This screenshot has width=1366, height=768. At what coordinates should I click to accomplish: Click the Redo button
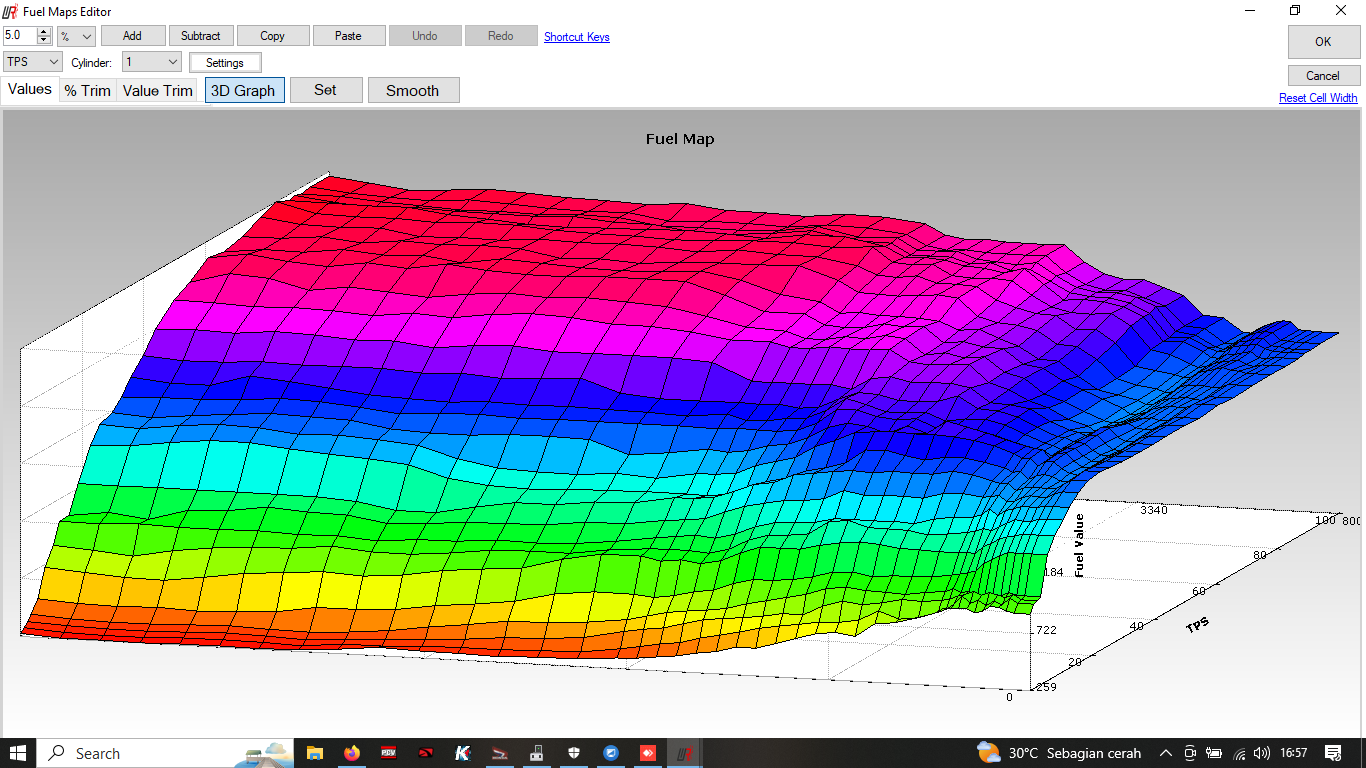501,36
